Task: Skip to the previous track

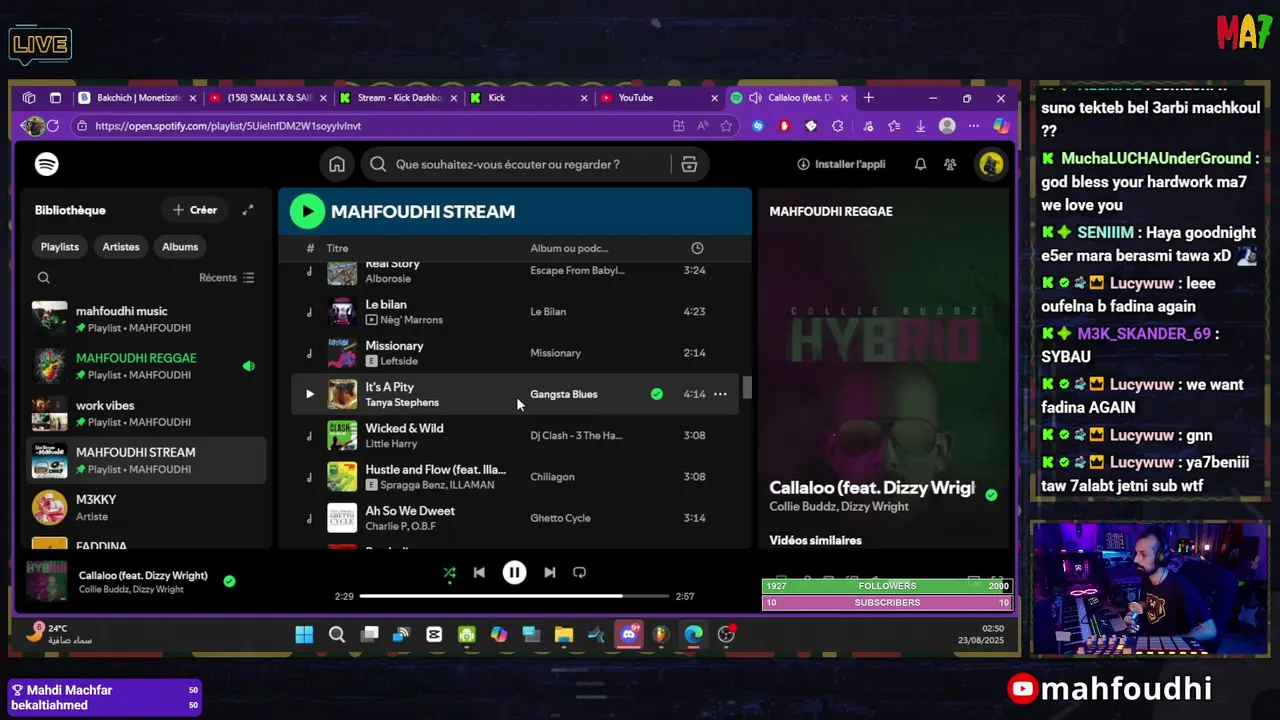Action: click(x=479, y=573)
